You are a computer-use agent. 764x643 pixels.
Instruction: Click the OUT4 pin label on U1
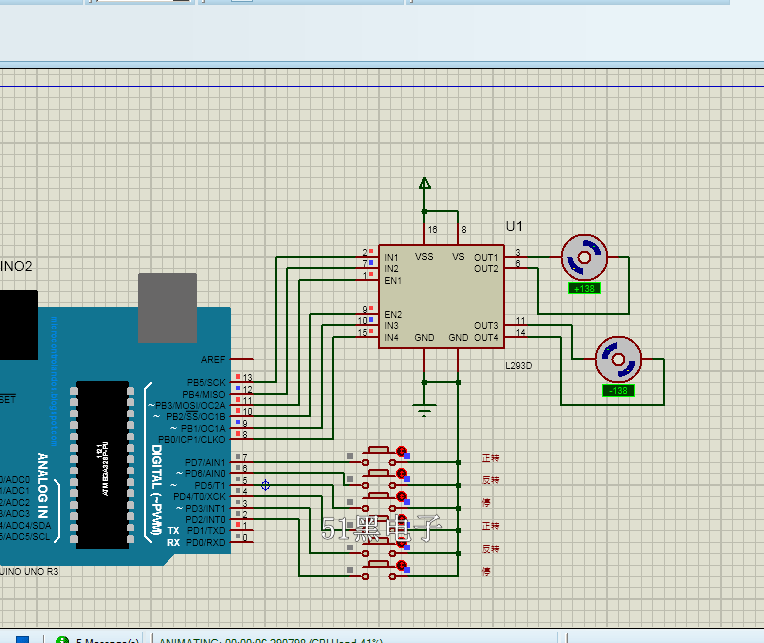click(486, 338)
